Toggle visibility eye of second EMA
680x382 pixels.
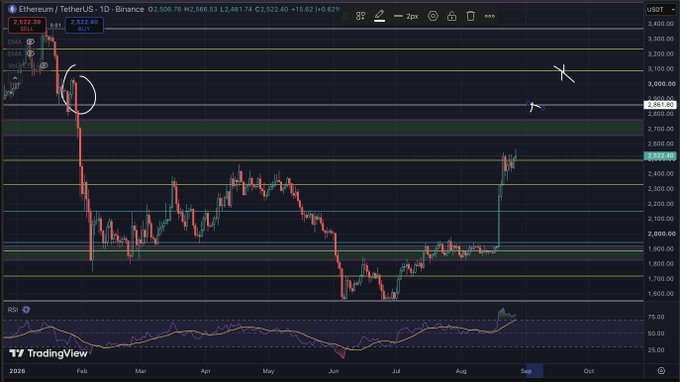tap(30, 53)
